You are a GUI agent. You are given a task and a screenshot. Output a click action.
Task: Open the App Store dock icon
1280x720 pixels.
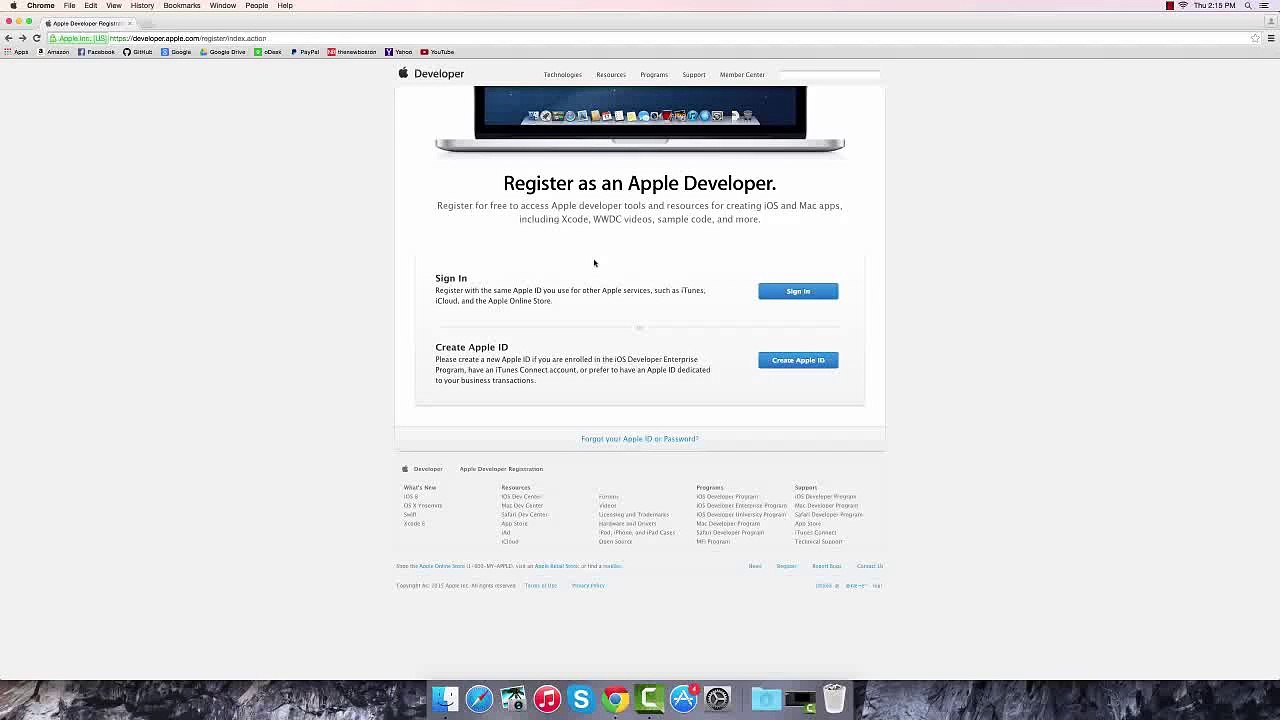click(683, 698)
